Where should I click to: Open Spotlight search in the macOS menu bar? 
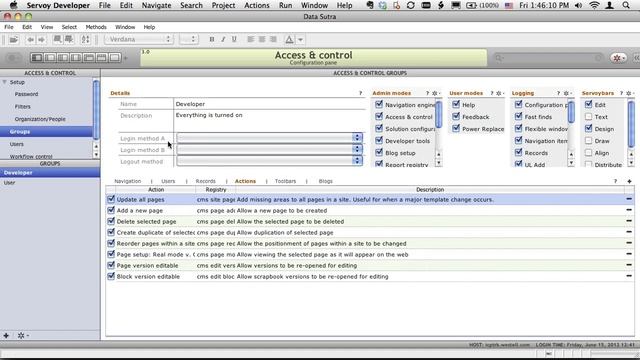pos(626,5)
